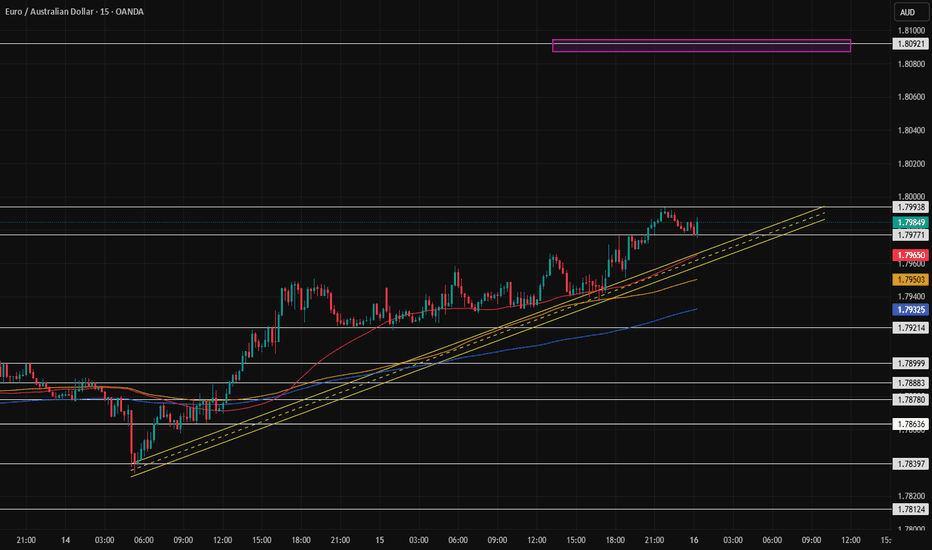The height and width of the screenshot is (550, 932).
Task: Click the red moving average label 1.79650
Action: 911,255
